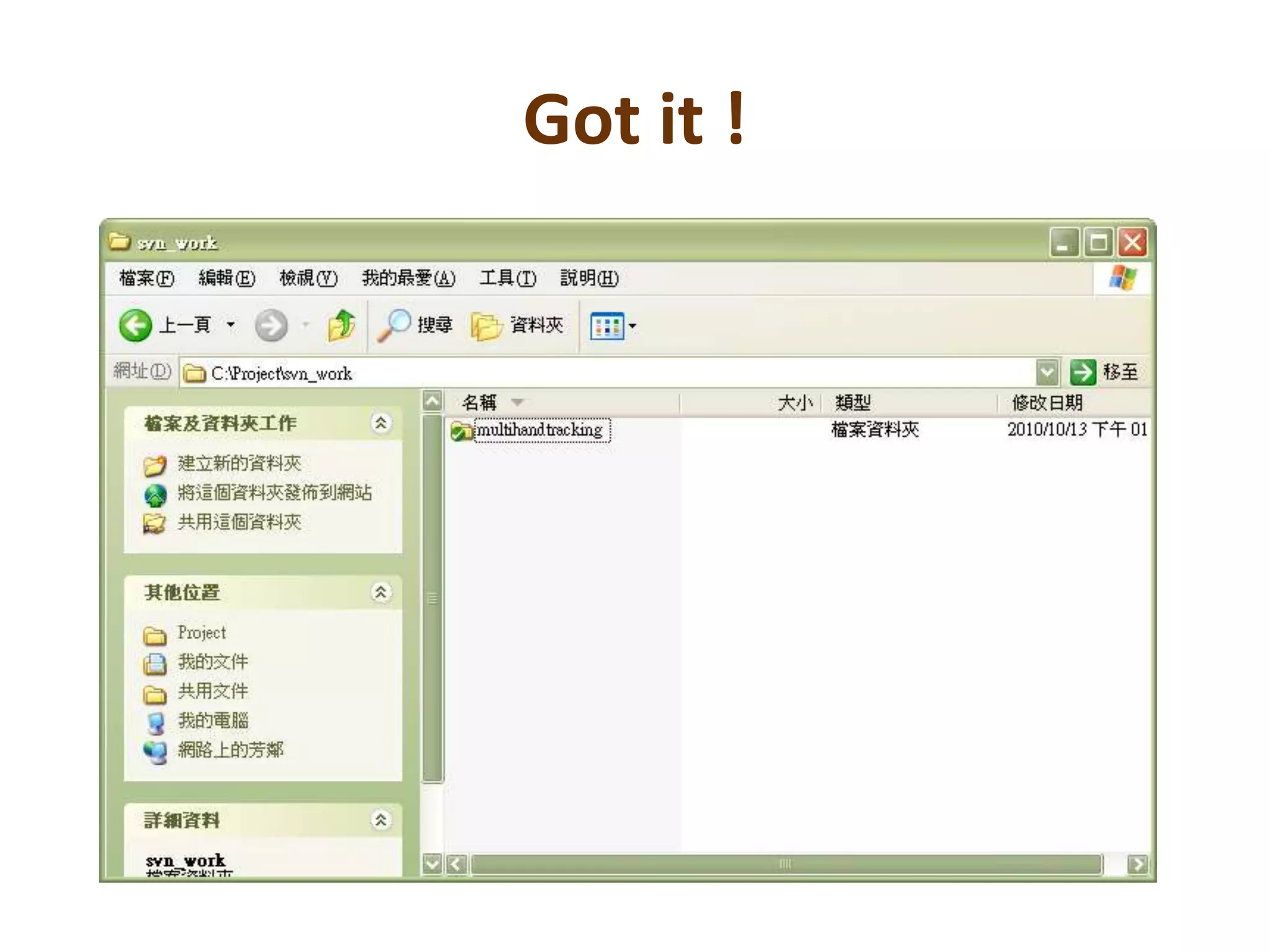Click the horizontal scrollbar right arrow
Screen dimensions: 1270x952
click(x=1137, y=864)
